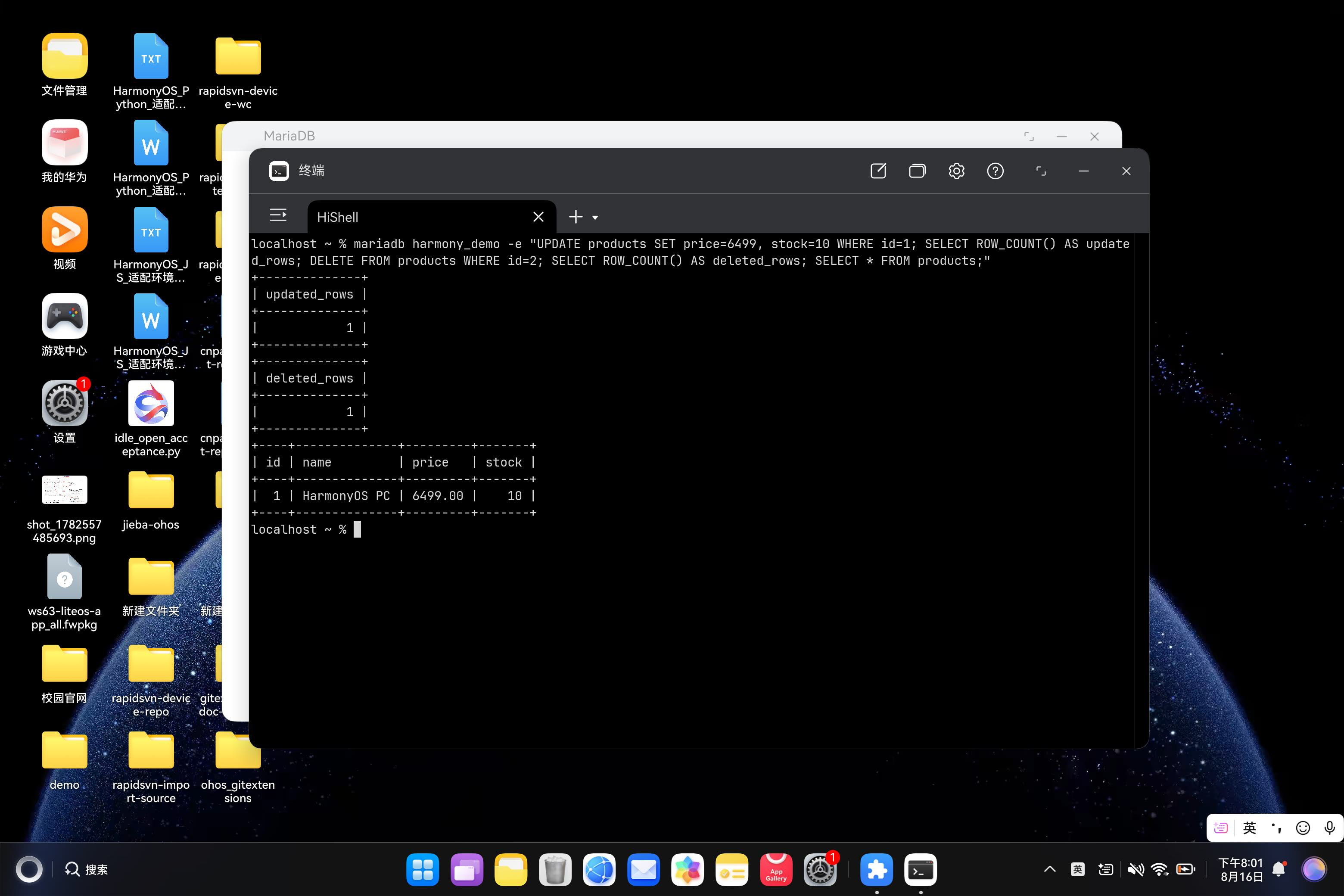The image size is (1344, 896).
Task: Open the gallery app in dock
Action: [x=687, y=870]
